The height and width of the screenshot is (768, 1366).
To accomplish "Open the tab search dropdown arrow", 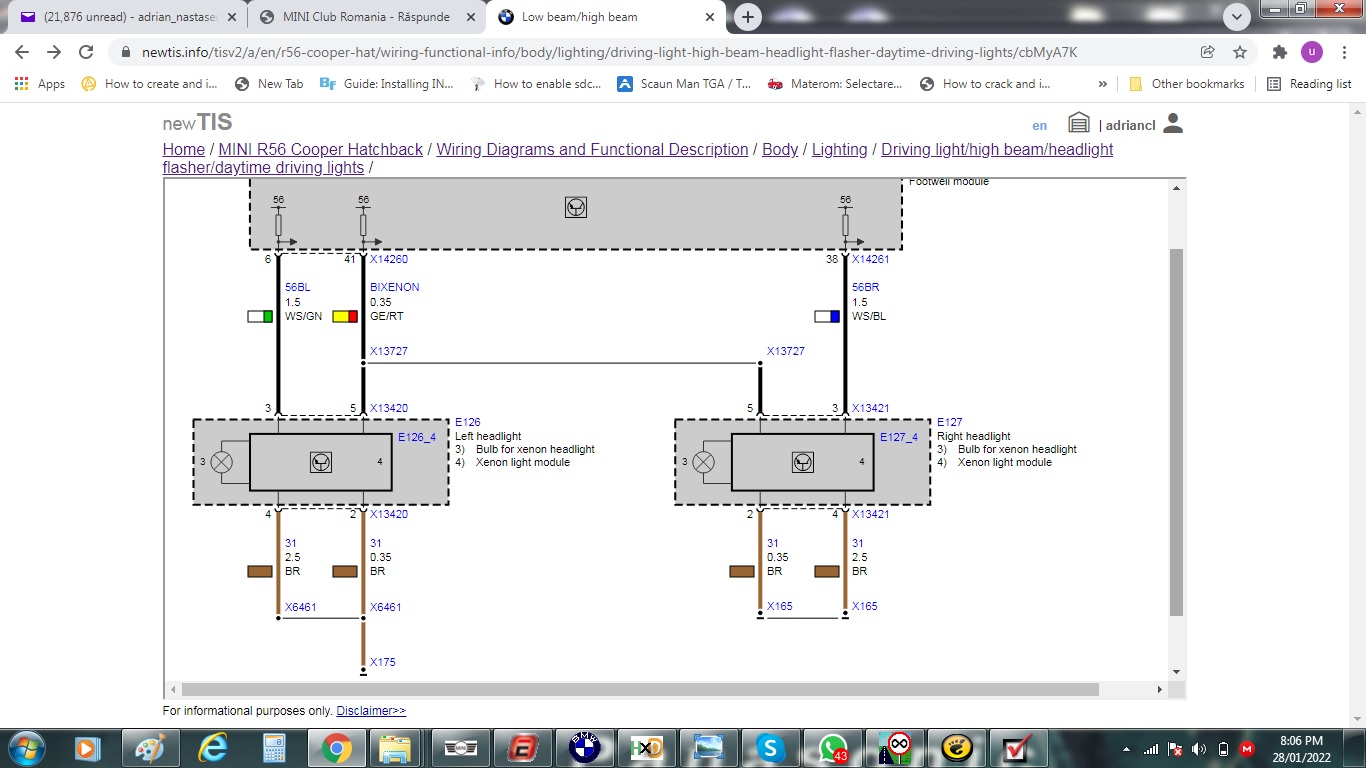I will (x=1236, y=17).
